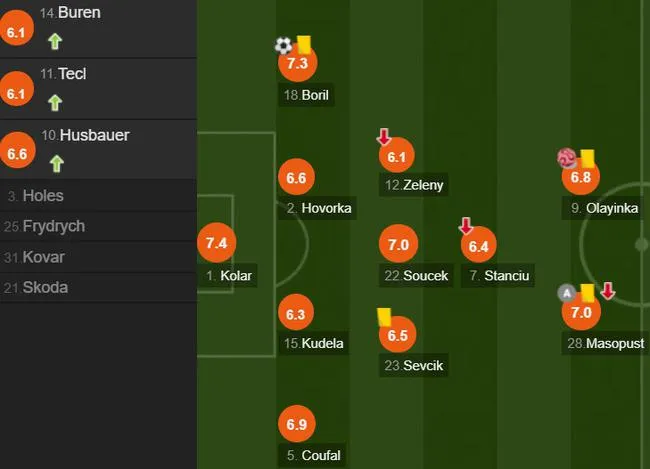The image size is (650, 469).
Task: Click the red substituted-off arrow on Masopust
Action: click(608, 291)
